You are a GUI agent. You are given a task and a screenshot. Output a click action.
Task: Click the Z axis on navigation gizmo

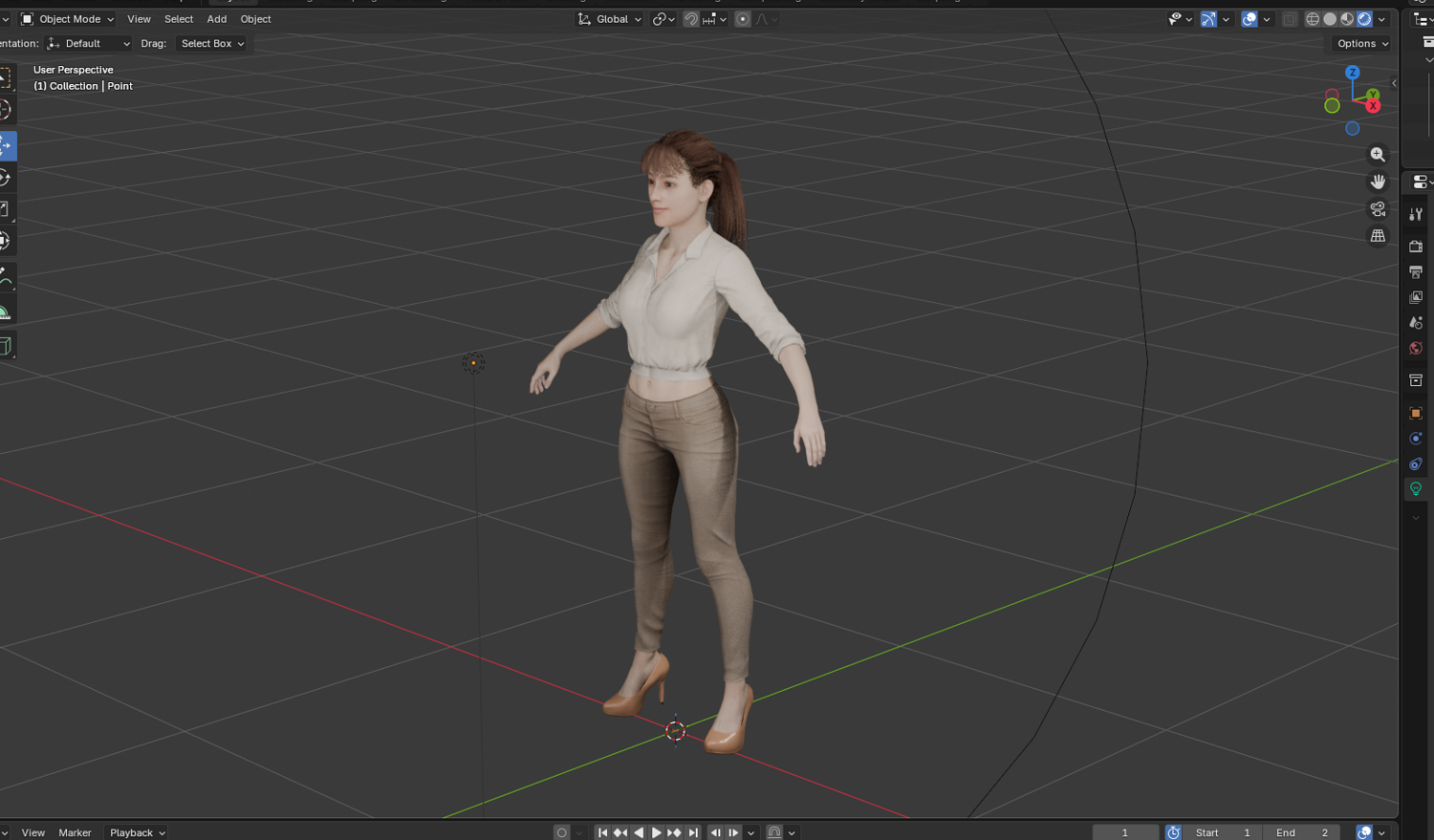[1352, 73]
